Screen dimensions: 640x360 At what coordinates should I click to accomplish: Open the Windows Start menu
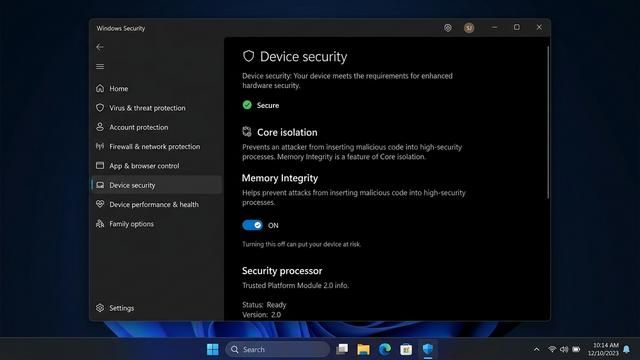[x=212, y=349]
